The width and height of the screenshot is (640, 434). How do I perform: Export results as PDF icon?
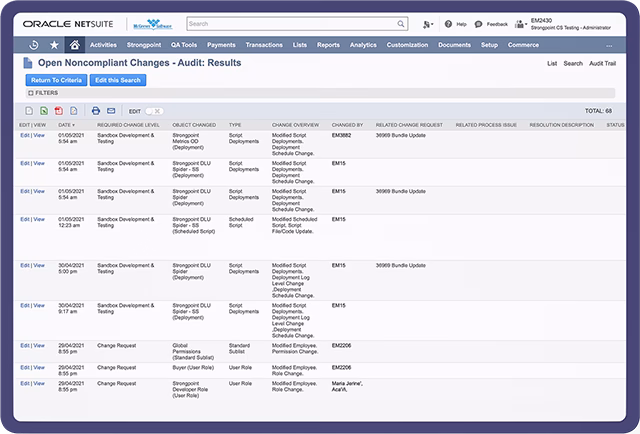click(x=59, y=111)
